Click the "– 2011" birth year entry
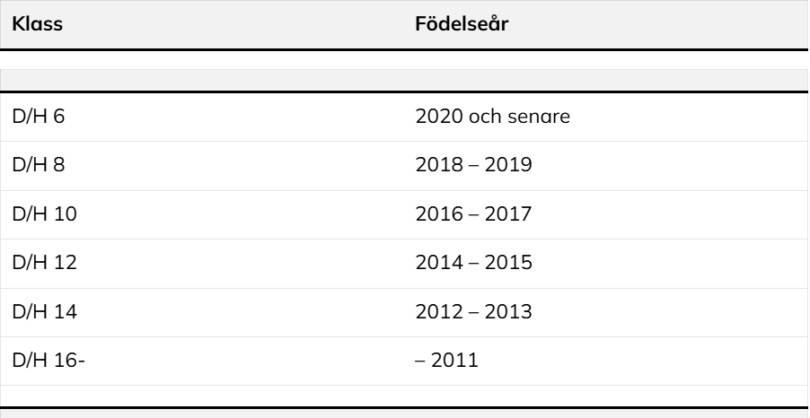The width and height of the screenshot is (810, 418). (448, 360)
